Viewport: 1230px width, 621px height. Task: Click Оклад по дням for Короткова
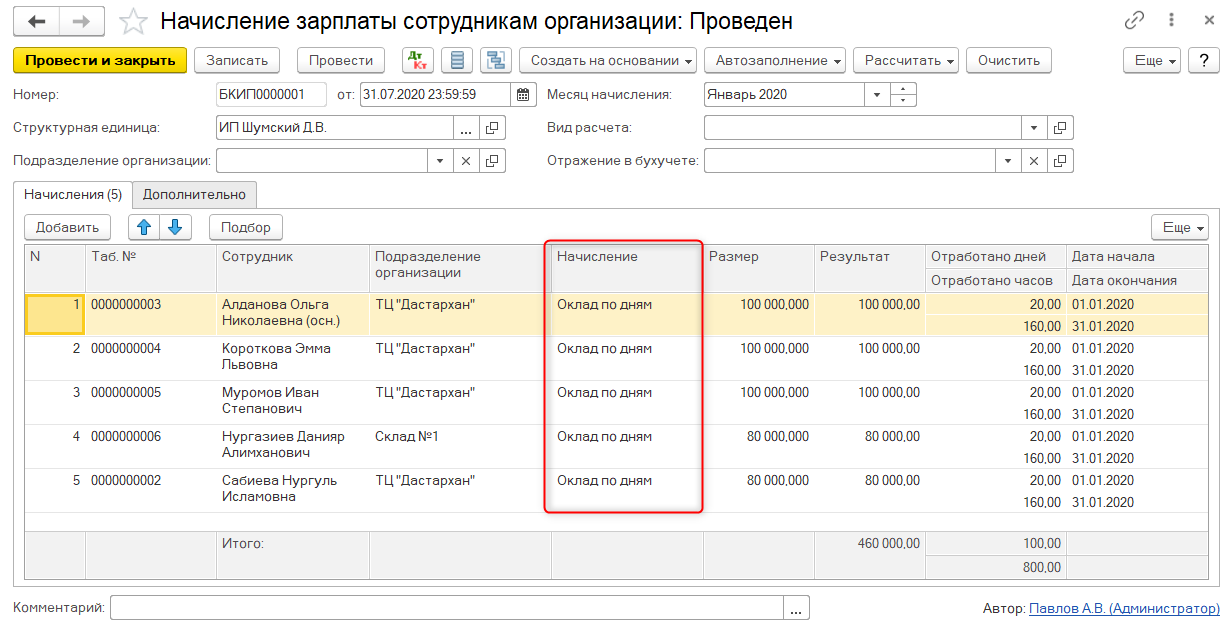(x=627, y=358)
